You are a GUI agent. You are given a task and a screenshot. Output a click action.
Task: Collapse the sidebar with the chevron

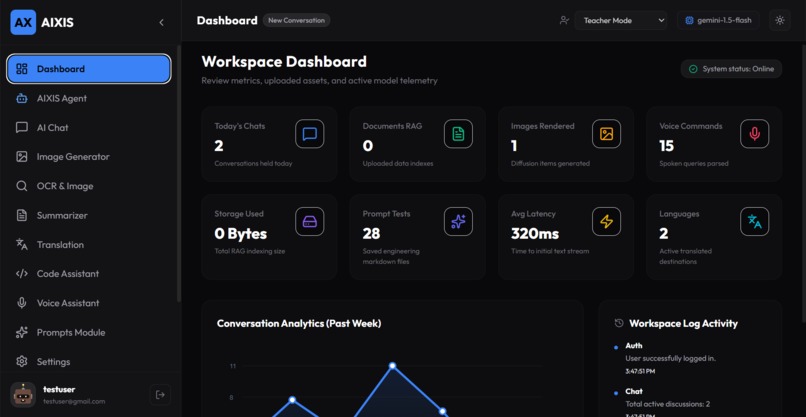point(161,23)
